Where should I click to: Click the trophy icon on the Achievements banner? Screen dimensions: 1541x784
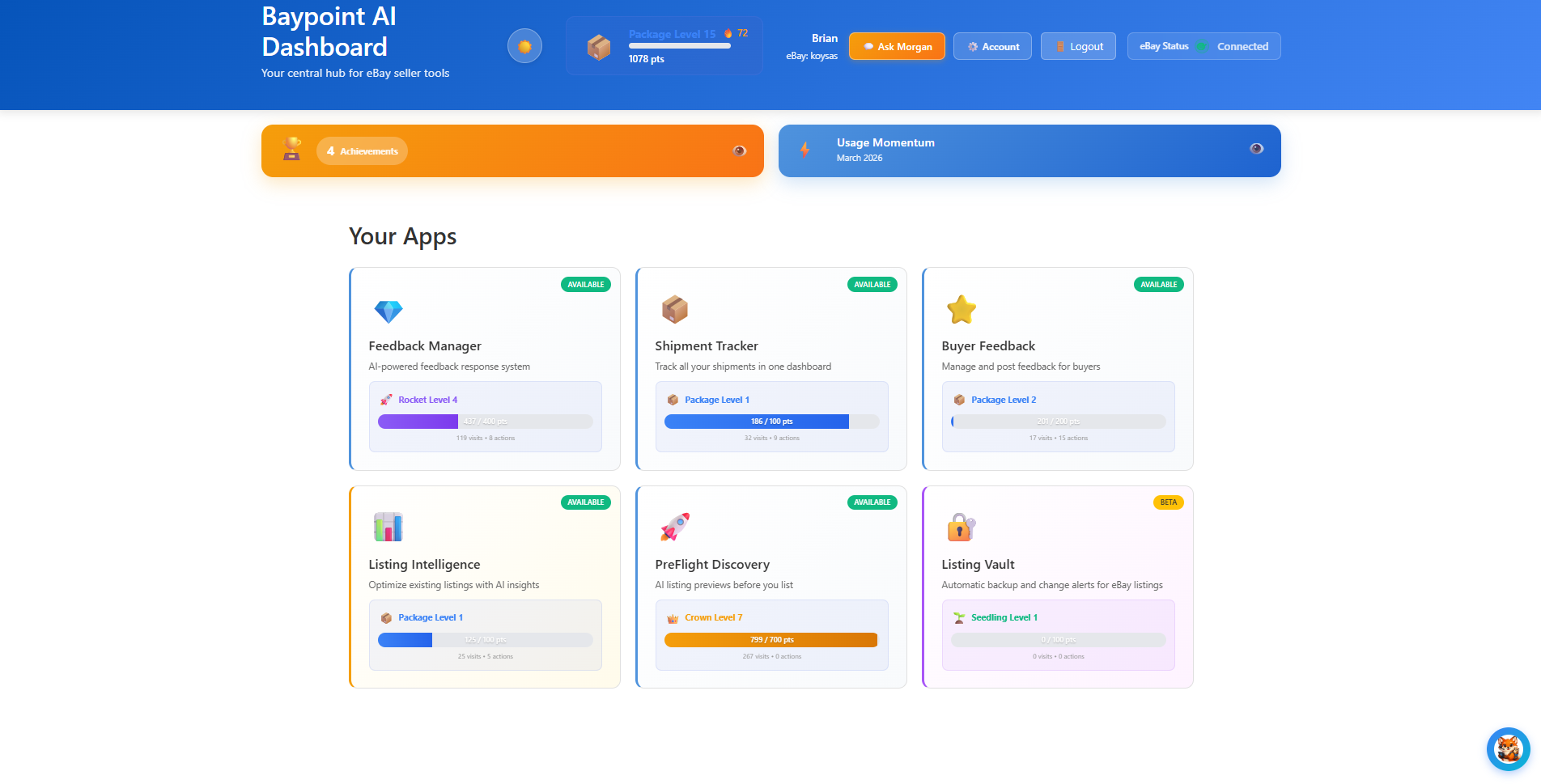(292, 150)
